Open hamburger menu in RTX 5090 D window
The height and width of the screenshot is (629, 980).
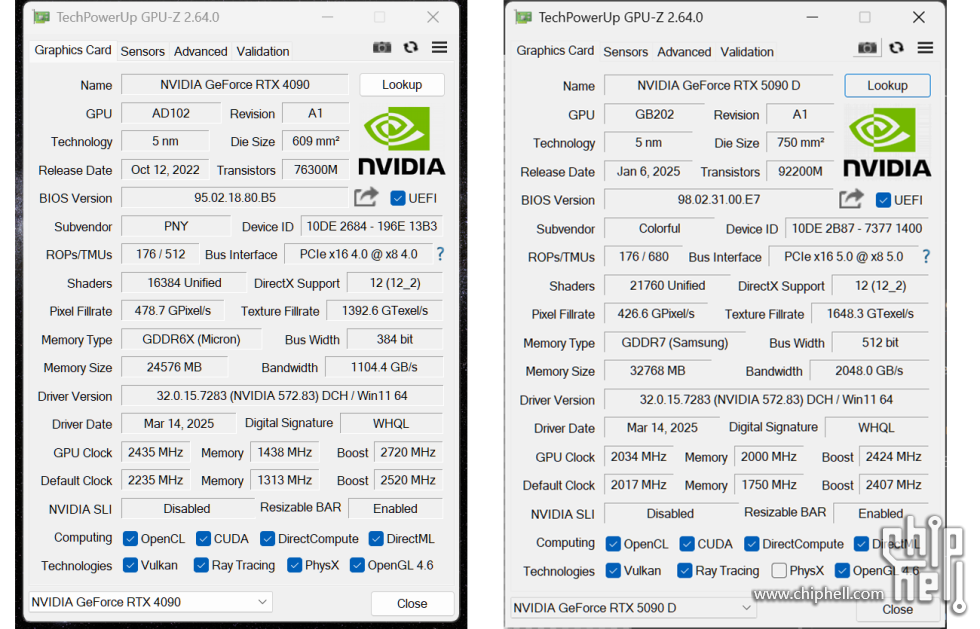(x=926, y=48)
